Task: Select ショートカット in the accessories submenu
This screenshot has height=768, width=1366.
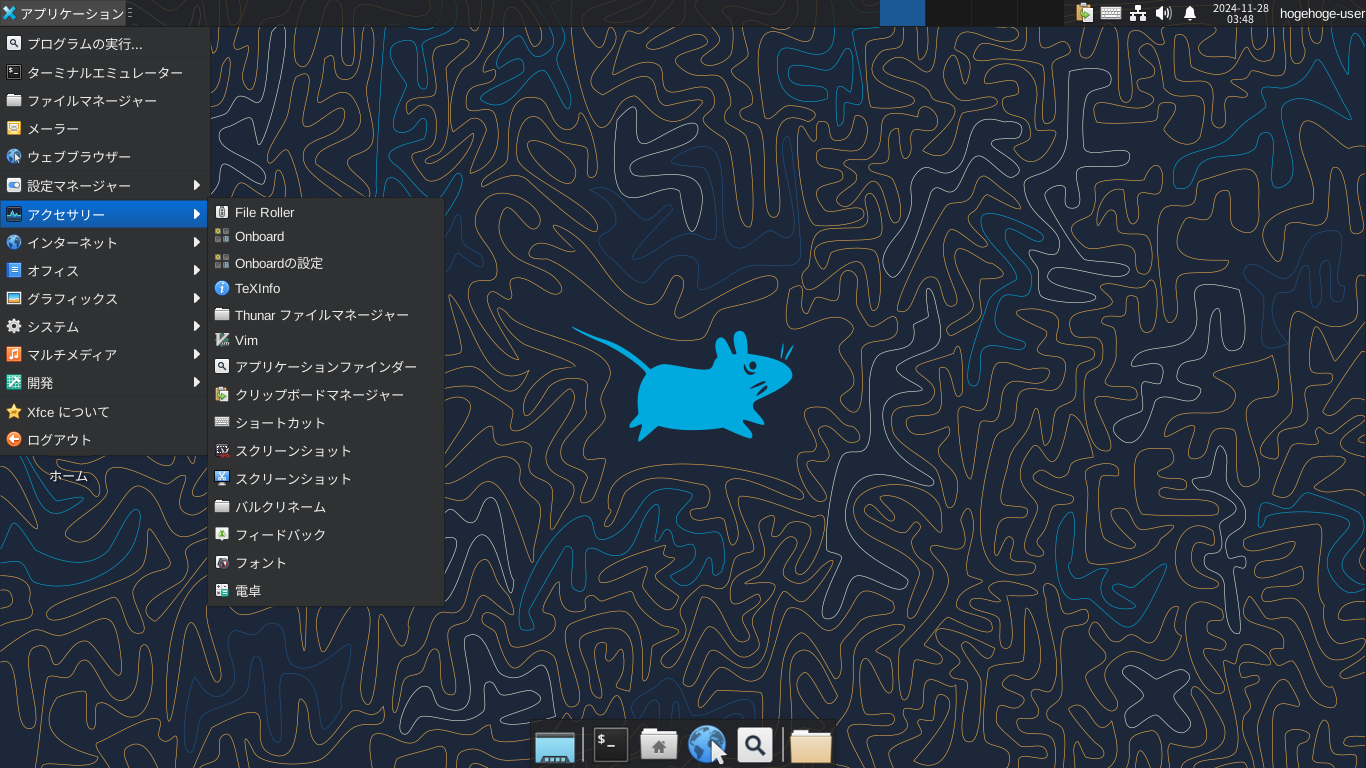Action: [326, 423]
